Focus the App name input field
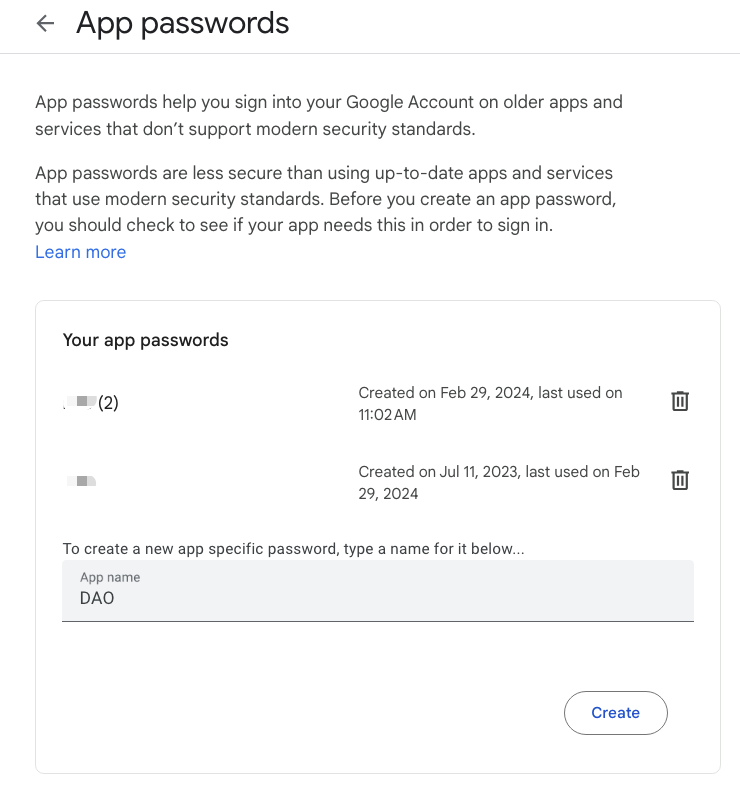740x795 pixels. 378,591
